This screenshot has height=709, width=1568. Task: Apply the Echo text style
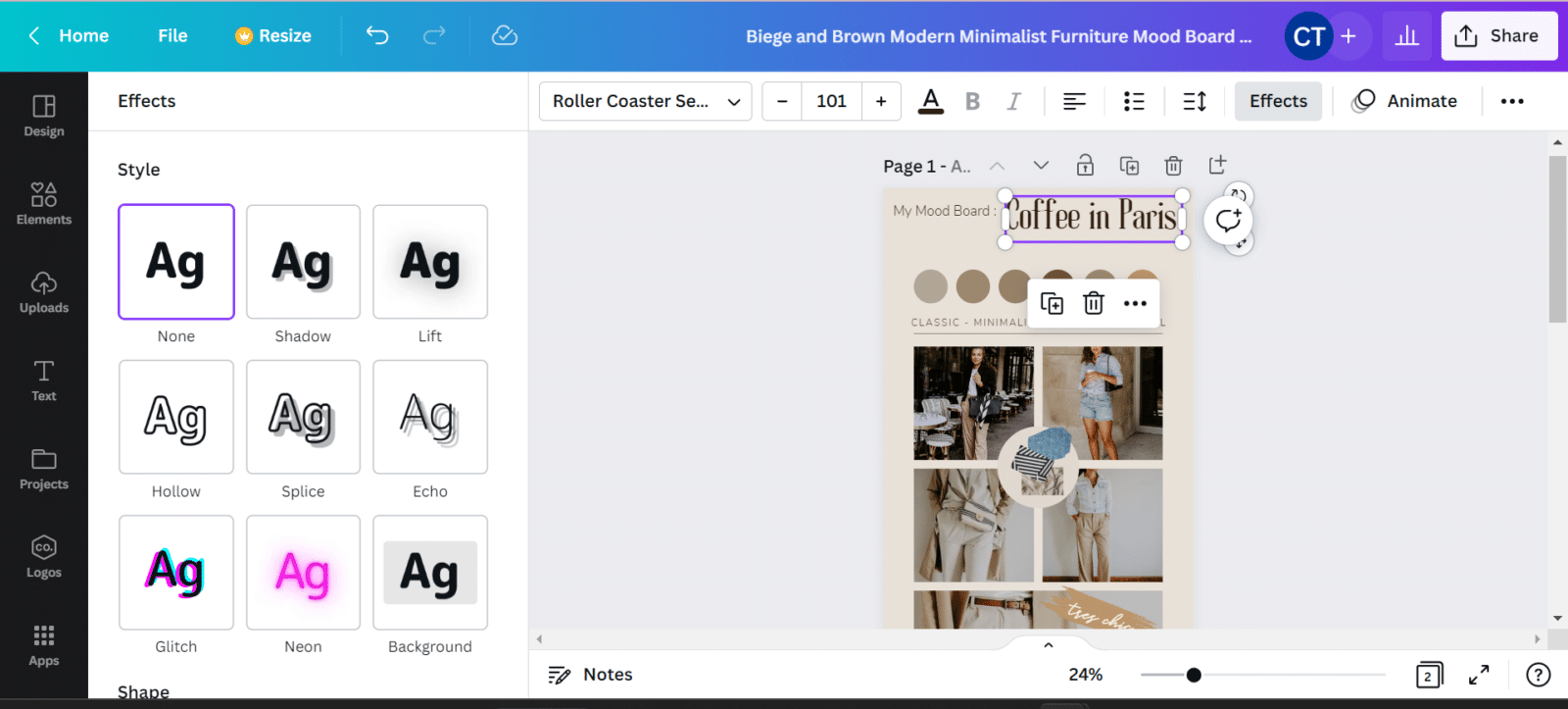pos(430,417)
